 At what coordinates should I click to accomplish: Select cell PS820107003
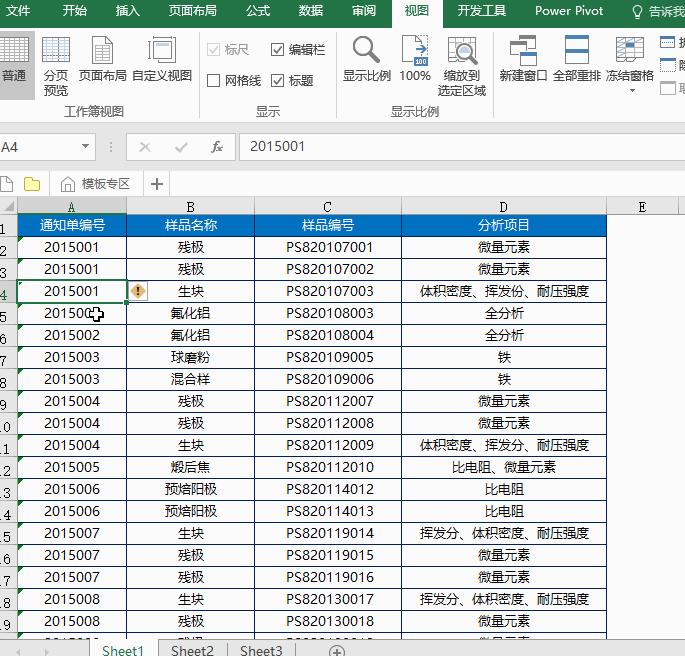click(x=328, y=291)
